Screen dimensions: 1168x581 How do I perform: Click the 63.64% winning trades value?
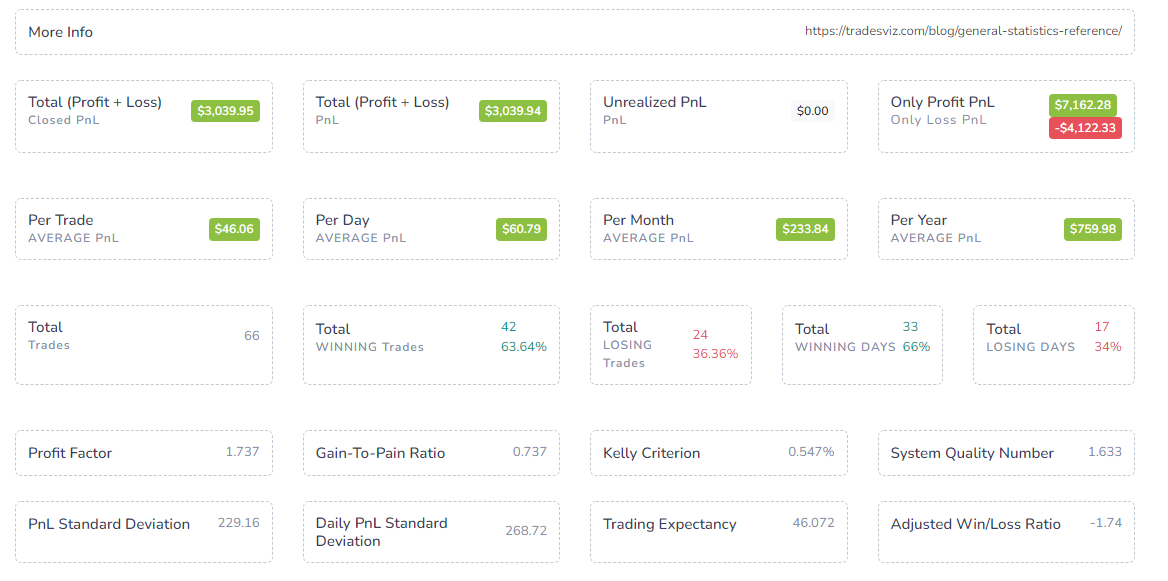point(524,347)
